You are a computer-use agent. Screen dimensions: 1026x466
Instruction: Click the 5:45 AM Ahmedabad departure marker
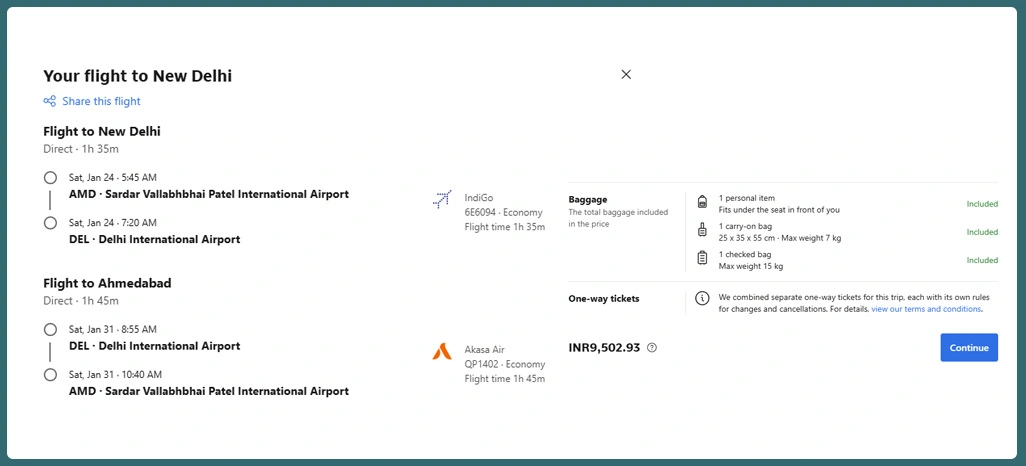[x=50, y=178]
